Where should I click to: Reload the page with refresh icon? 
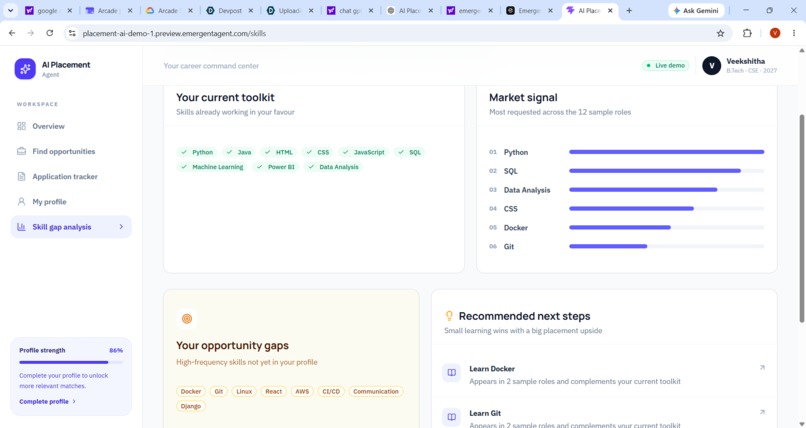49,33
